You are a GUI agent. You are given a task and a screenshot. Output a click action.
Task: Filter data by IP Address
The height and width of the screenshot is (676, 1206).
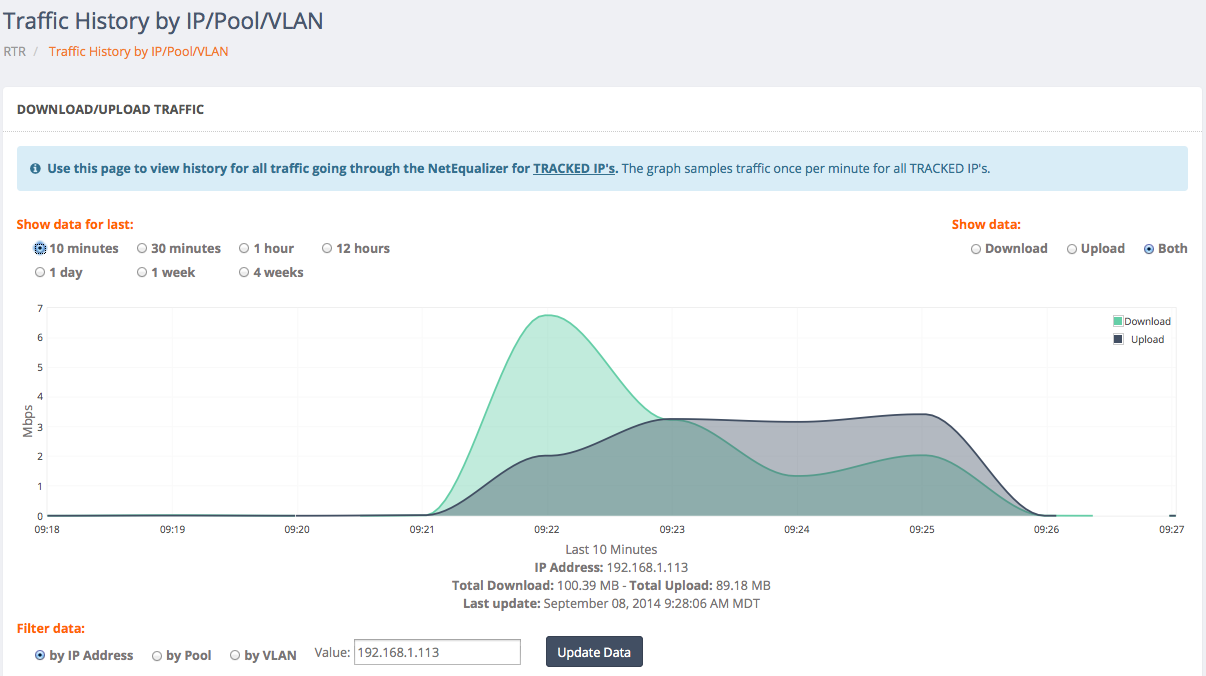coord(40,656)
